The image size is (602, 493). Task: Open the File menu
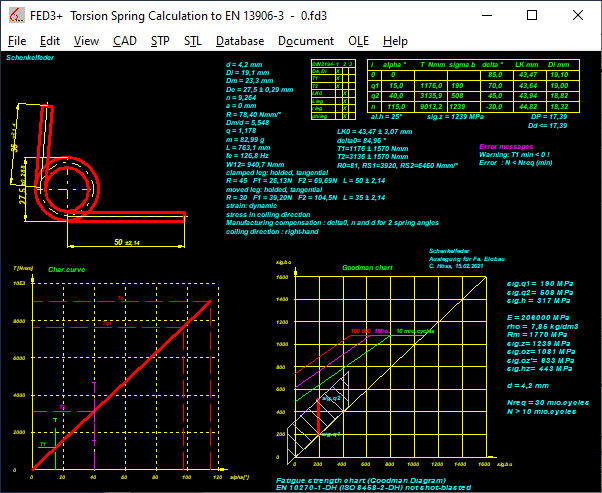[x=17, y=41]
